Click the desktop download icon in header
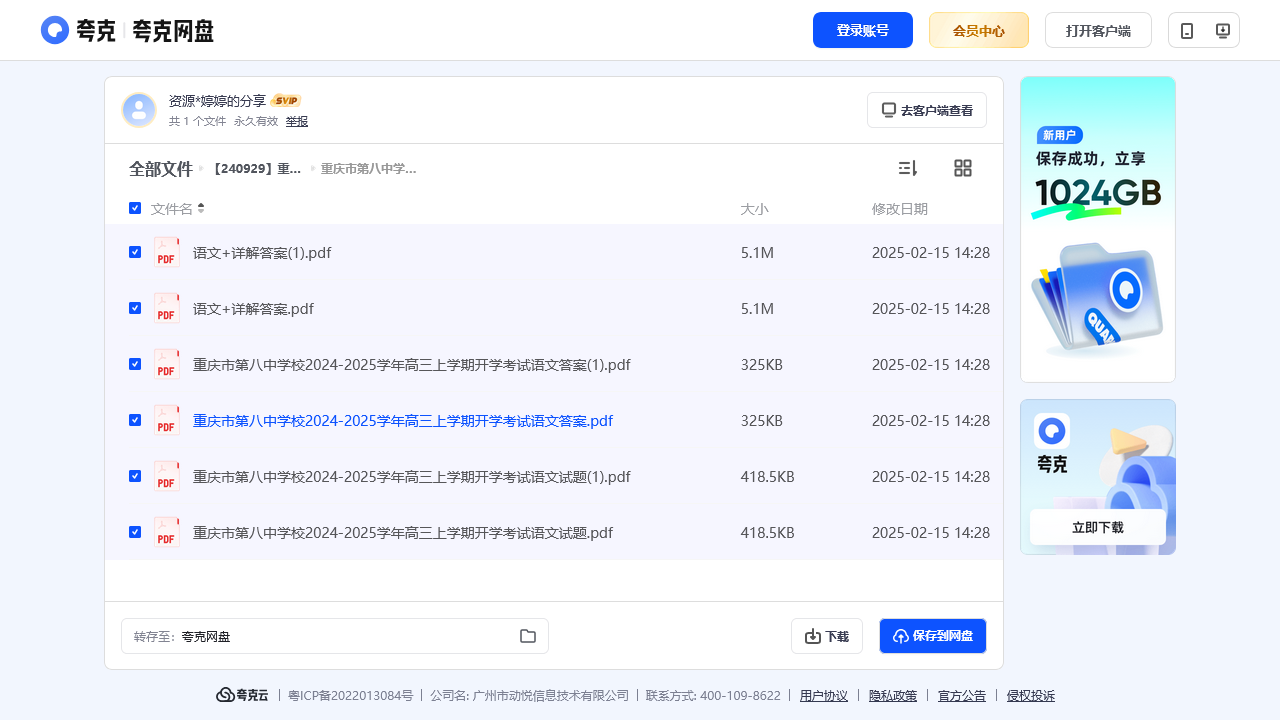The width and height of the screenshot is (1280, 720). [x=1222, y=30]
